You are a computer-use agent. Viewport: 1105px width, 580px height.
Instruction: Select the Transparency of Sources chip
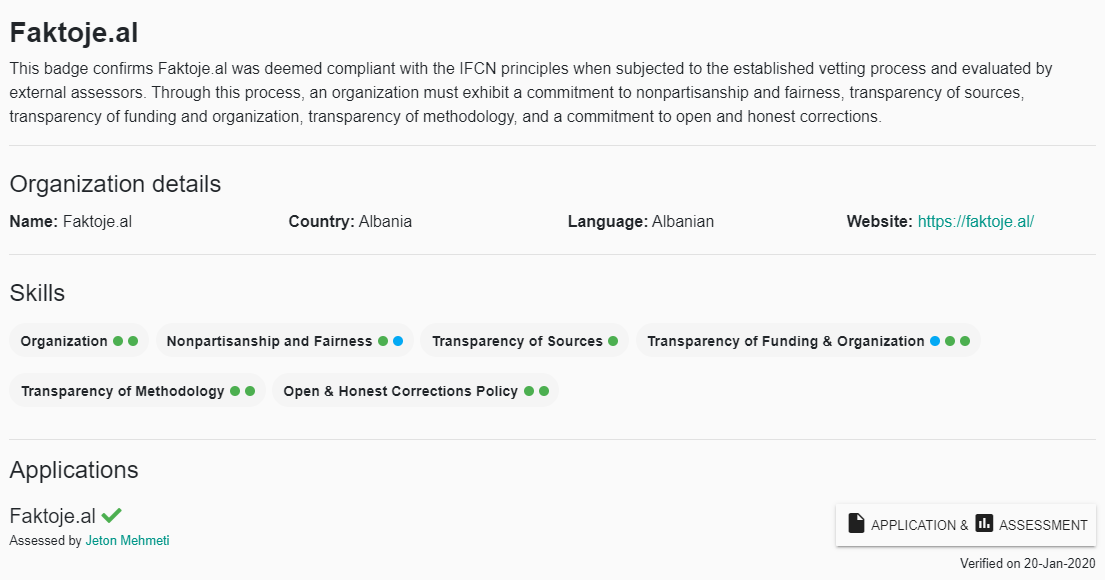(x=524, y=341)
